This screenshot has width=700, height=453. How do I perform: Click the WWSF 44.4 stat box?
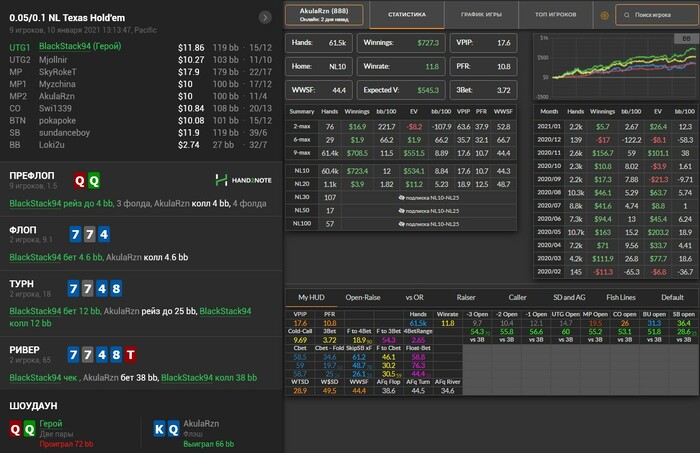click(319, 90)
